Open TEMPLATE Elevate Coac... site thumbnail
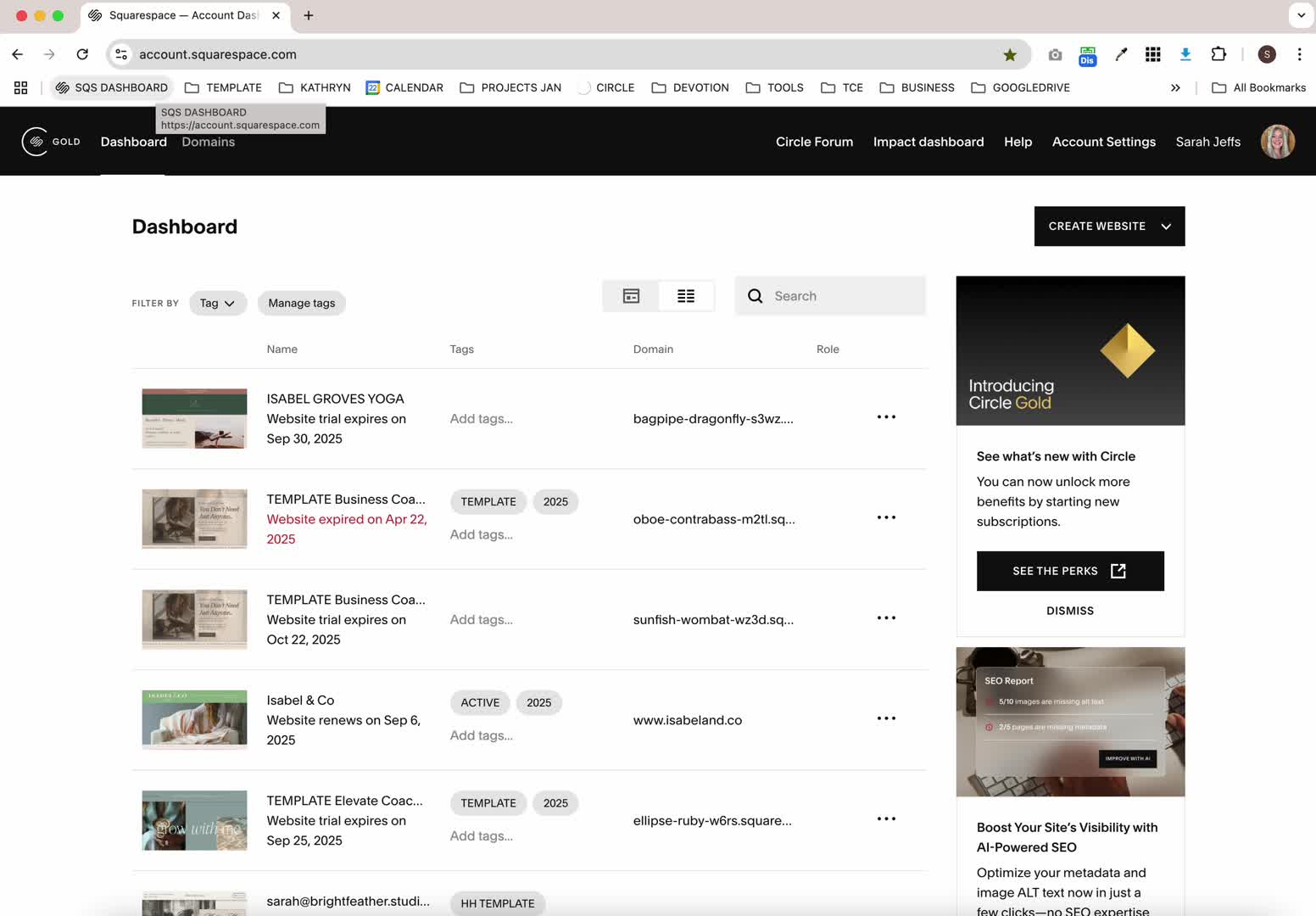 [x=194, y=820]
